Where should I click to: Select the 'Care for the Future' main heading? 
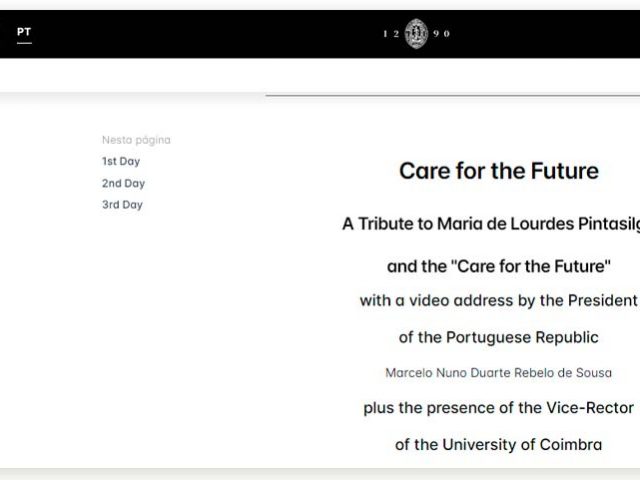click(x=499, y=171)
